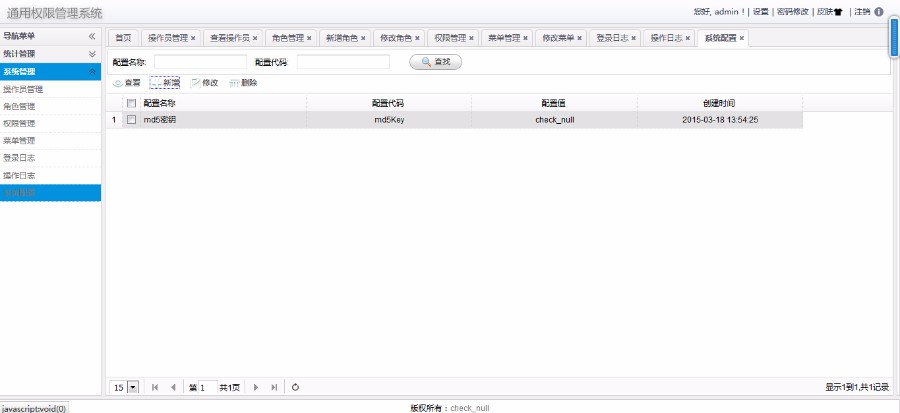
Task: Open 操作日志 in the sidebar menu
Action: (51, 176)
